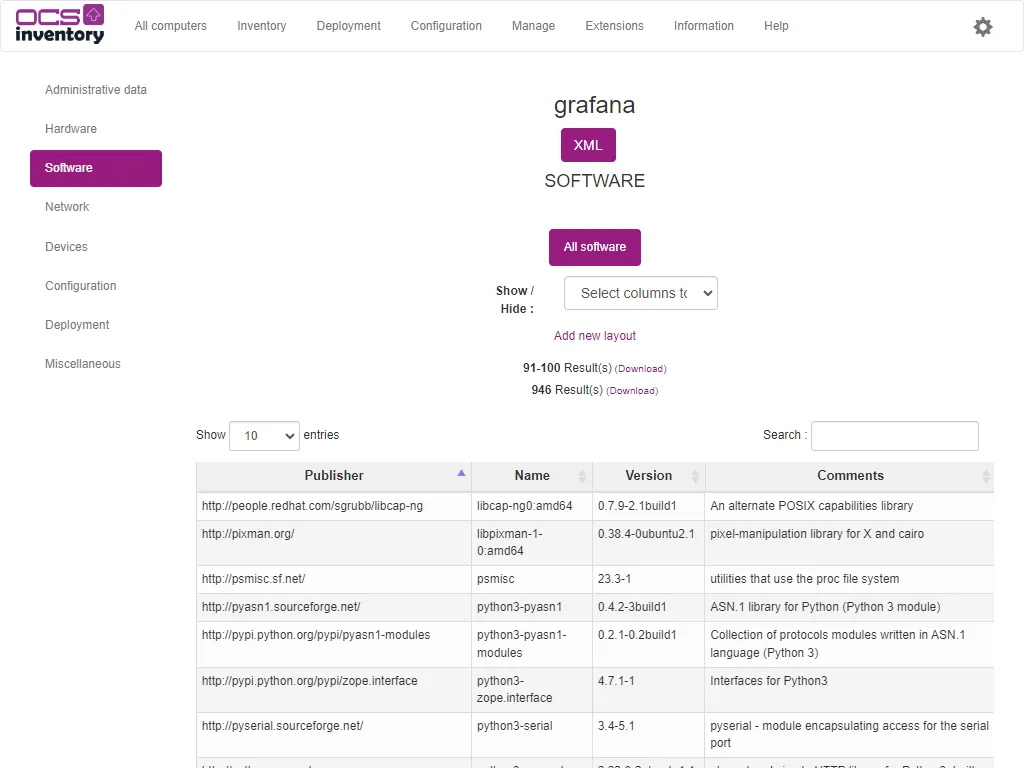The height and width of the screenshot is (768, 1024).
Task: Click version 4.7.1-1 cell
Action: [x=648, y=690]
